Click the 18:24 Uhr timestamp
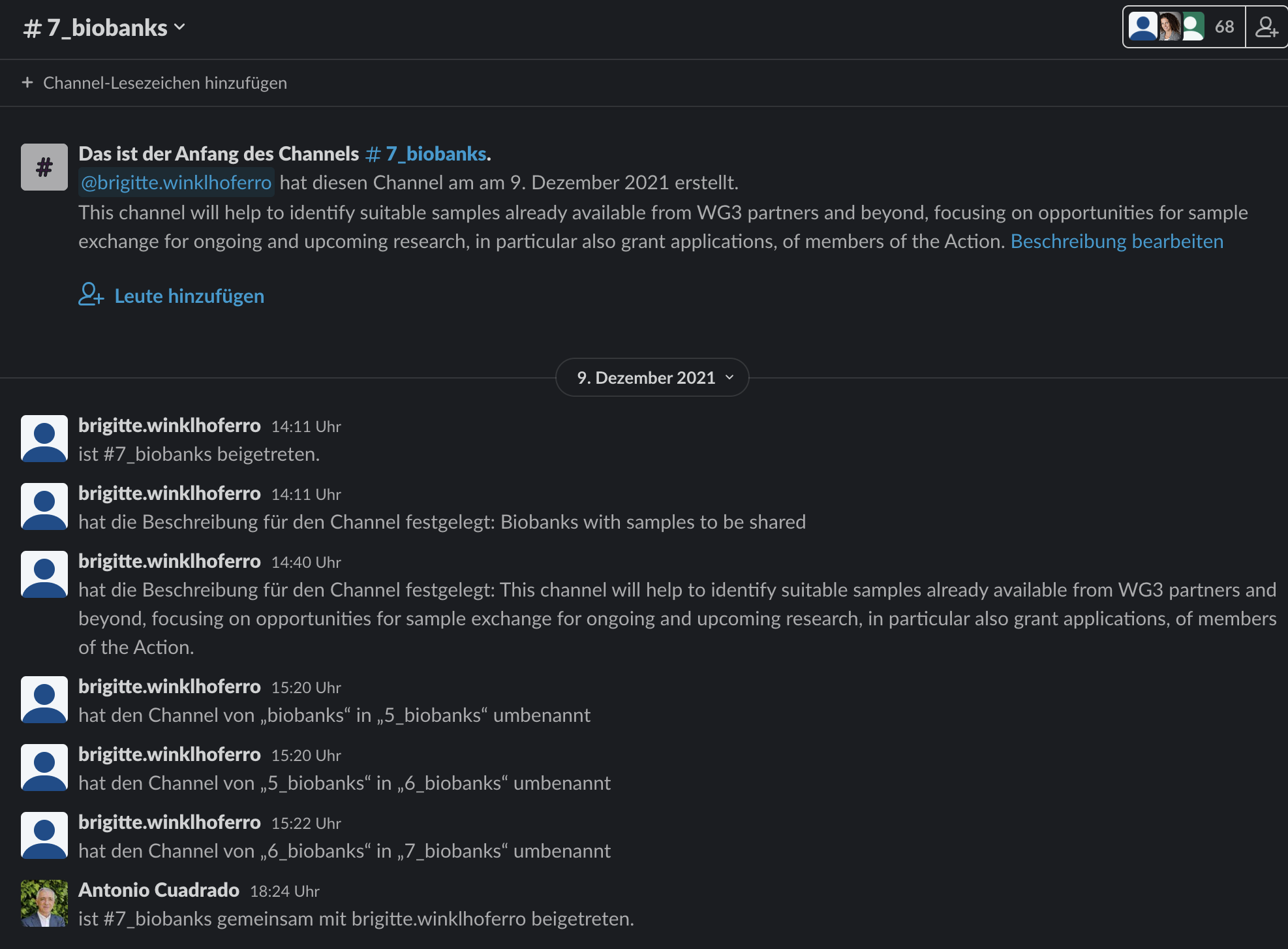Screen dimensions: 1288x949 pyautogui.click(x=284, y=891)
